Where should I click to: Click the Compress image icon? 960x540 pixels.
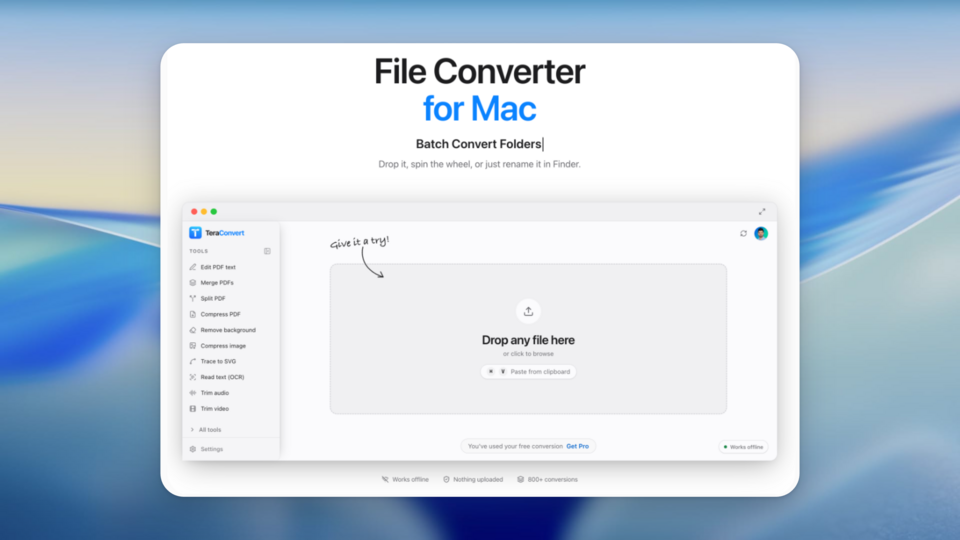(193, 346)
